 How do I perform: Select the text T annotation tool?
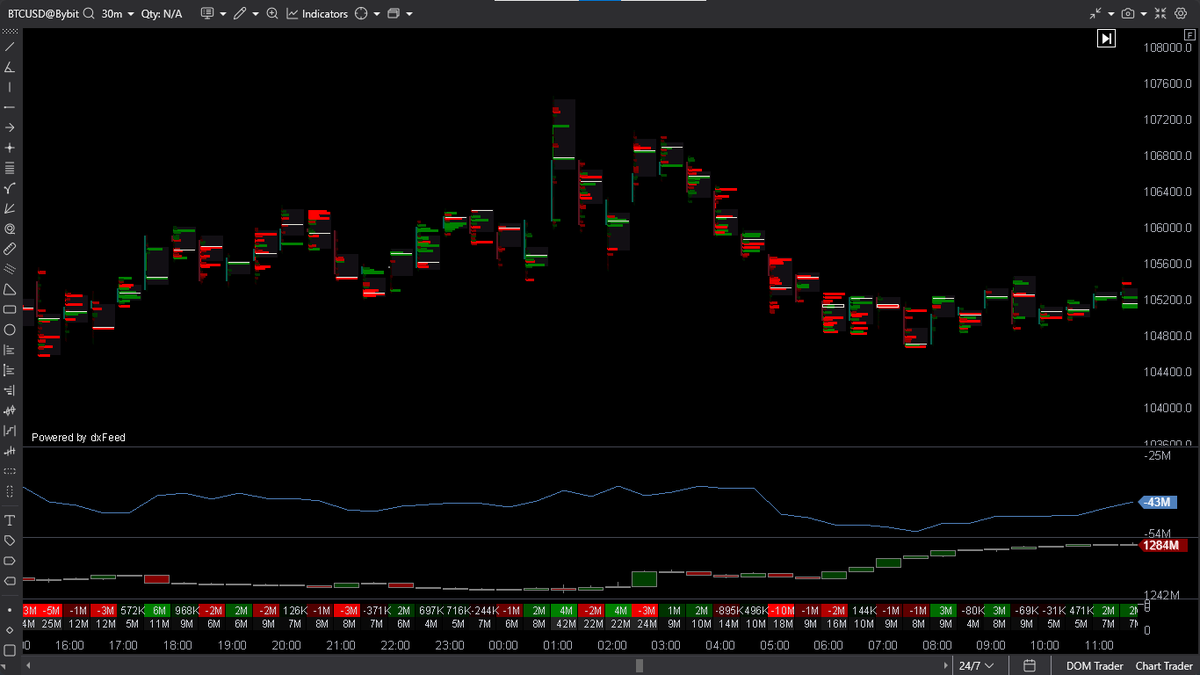pos(10,520)
